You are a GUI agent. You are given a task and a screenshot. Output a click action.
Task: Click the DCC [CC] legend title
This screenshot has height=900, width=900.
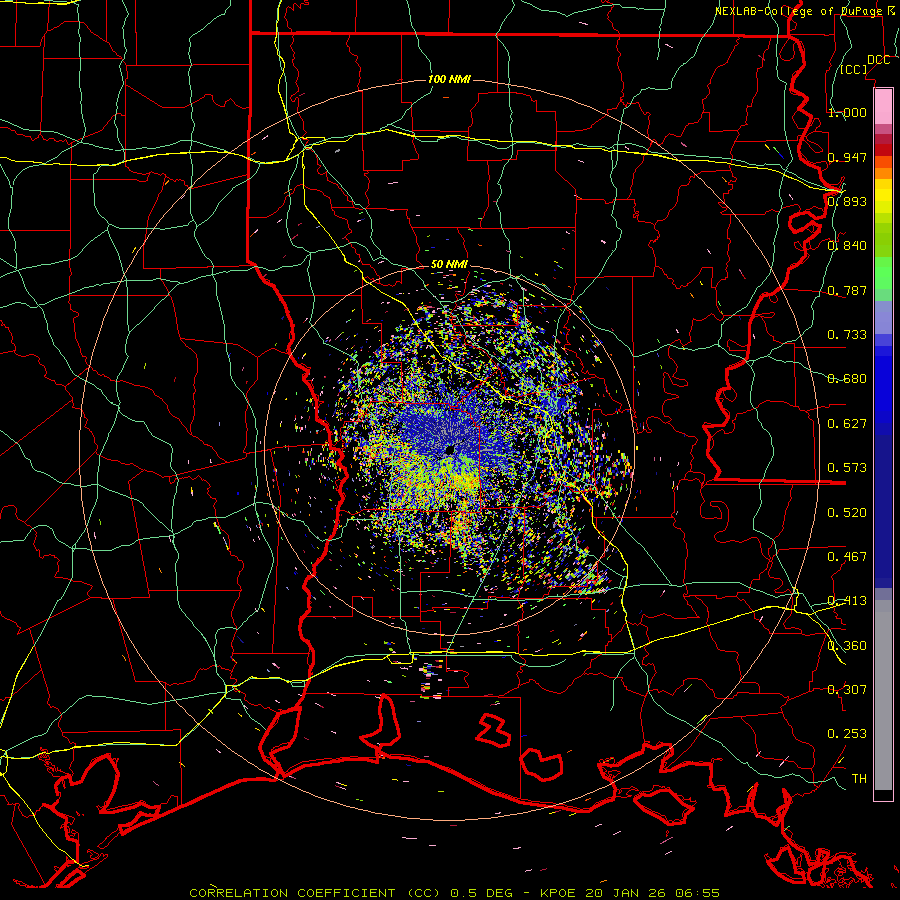coord(865,64)
